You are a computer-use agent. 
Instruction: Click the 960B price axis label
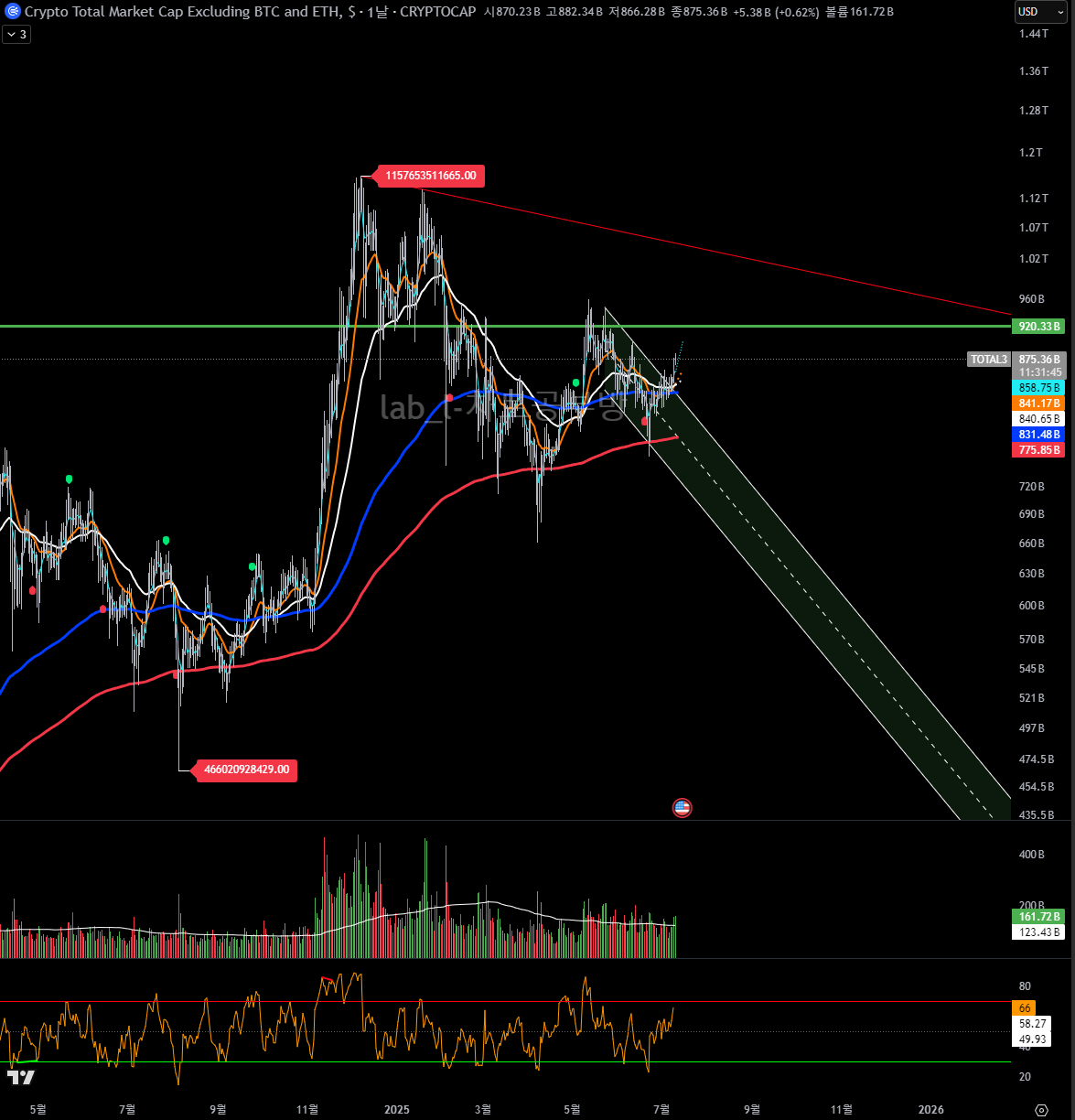click(1032, 299)
